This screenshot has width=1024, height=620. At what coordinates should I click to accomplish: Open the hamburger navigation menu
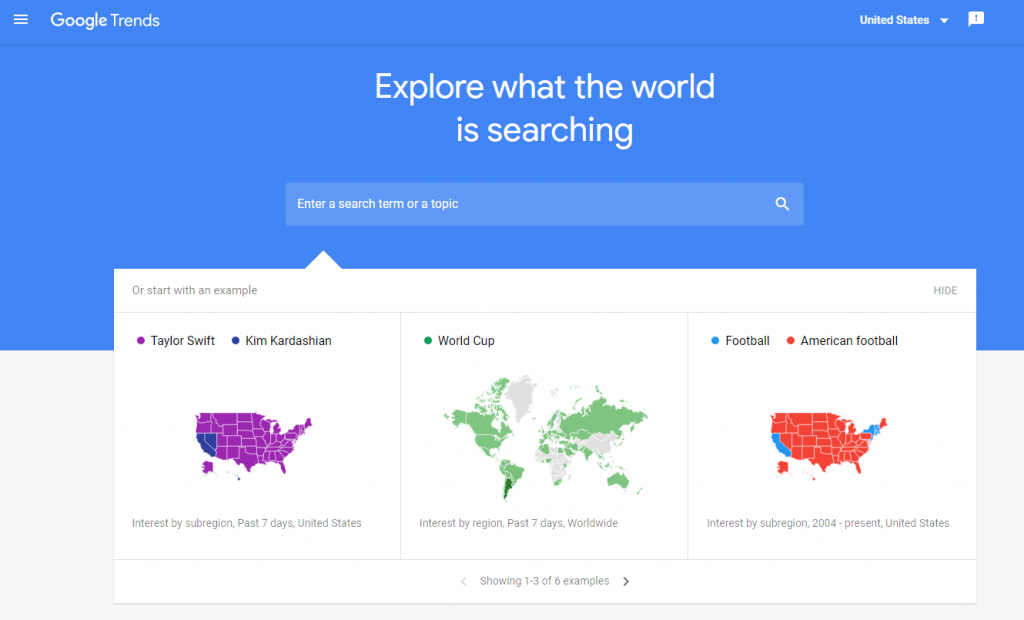point(21,20)
